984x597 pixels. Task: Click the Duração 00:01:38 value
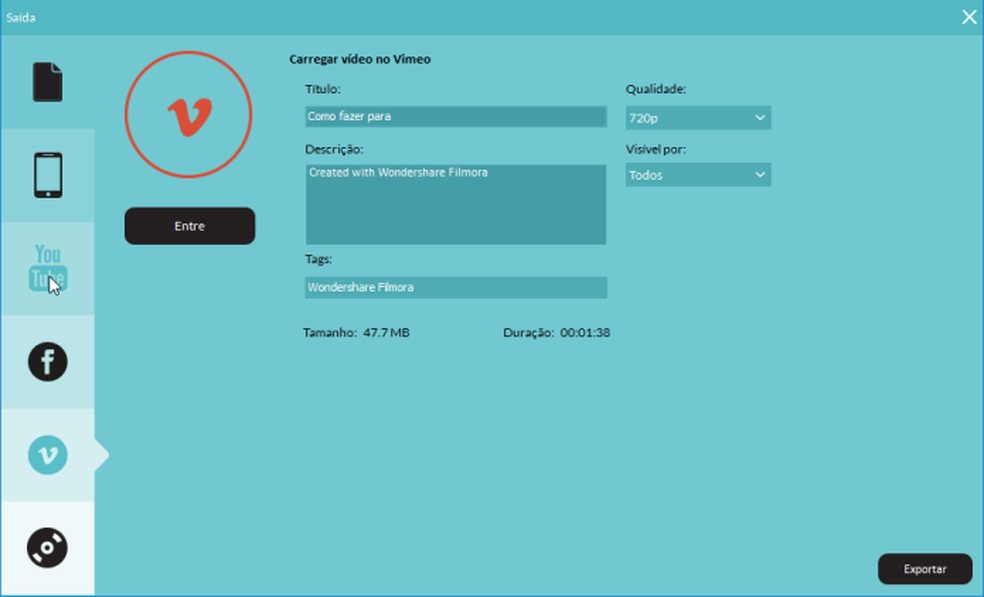585,332
